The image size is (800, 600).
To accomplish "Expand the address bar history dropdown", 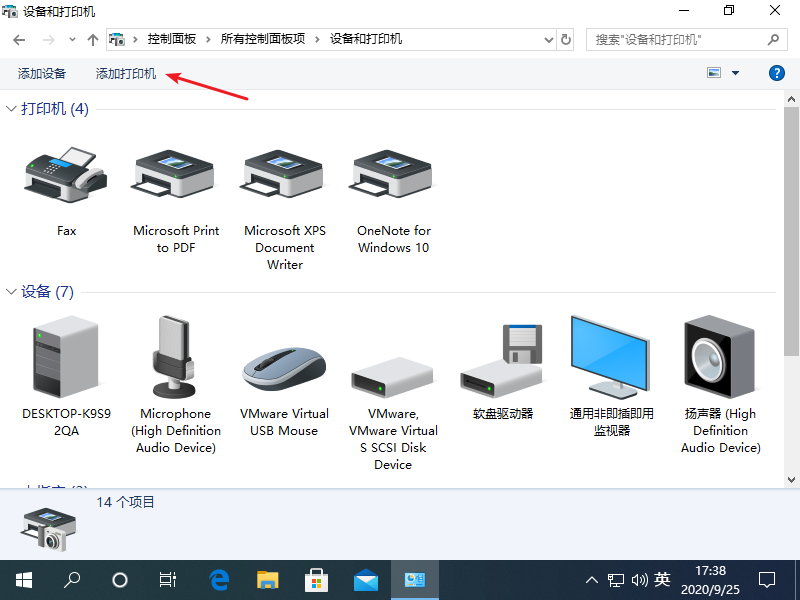I will click(547, 40).
